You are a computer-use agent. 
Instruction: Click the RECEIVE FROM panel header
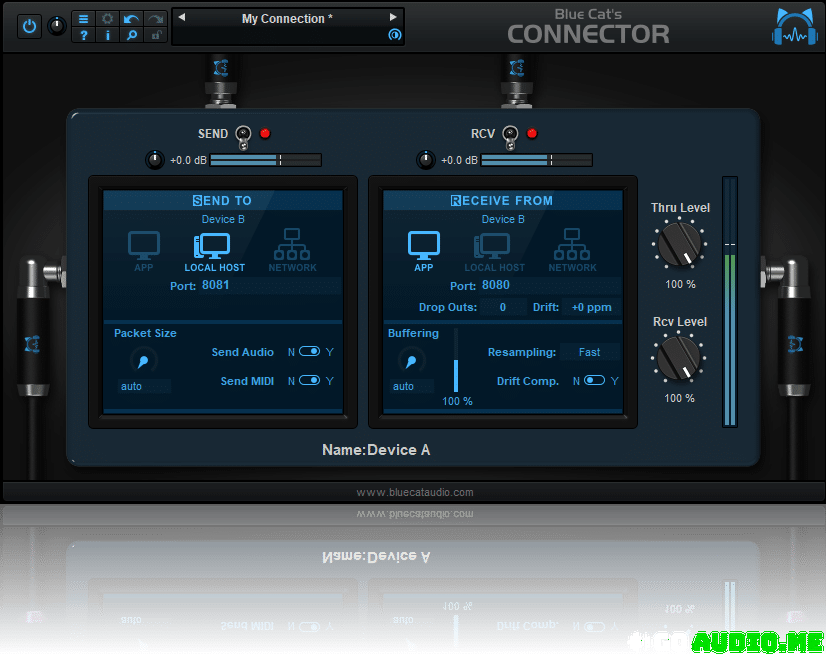pyautogui.click(x=503, y=200)
